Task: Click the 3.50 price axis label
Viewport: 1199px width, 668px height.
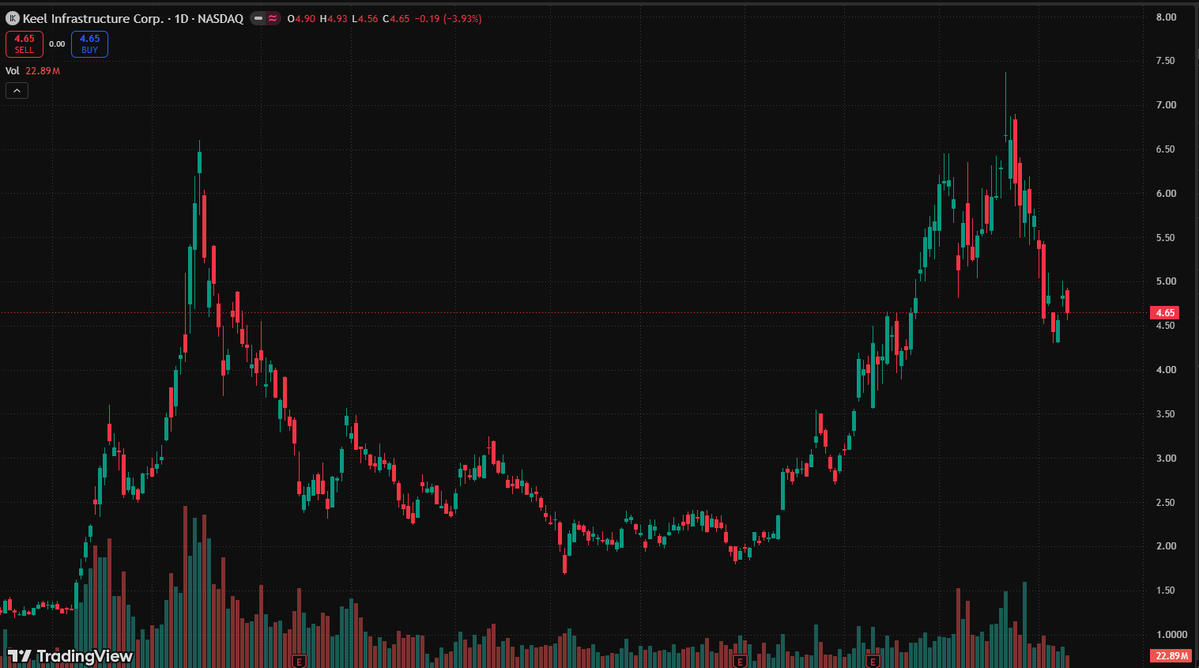Action: [x=1166, y=414]
